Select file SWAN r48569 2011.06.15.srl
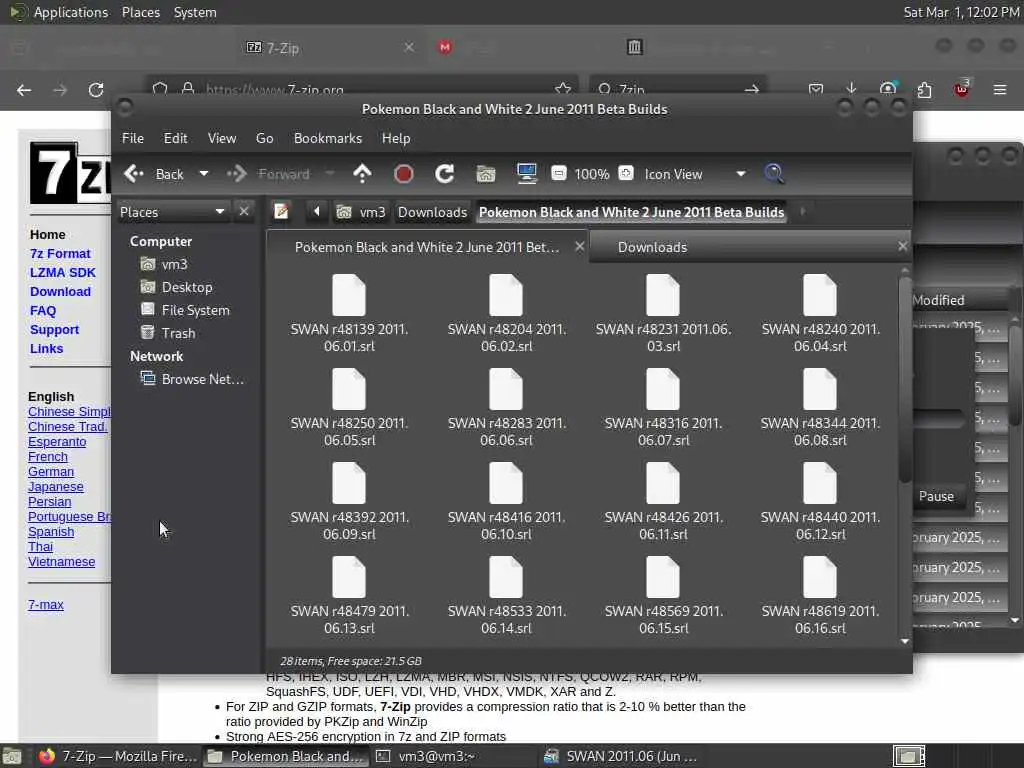Screen dimensions: 1024x768 [663, 596]
